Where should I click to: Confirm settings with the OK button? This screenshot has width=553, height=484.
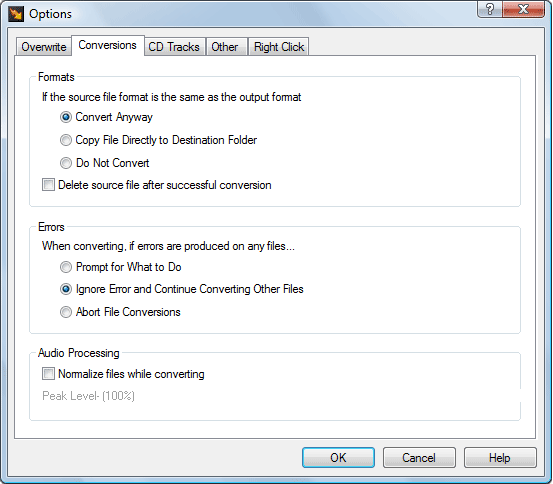(x=338, y=458)
